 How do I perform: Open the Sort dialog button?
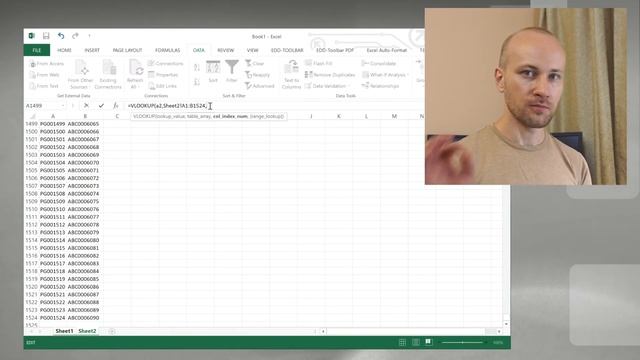(213, 72)
